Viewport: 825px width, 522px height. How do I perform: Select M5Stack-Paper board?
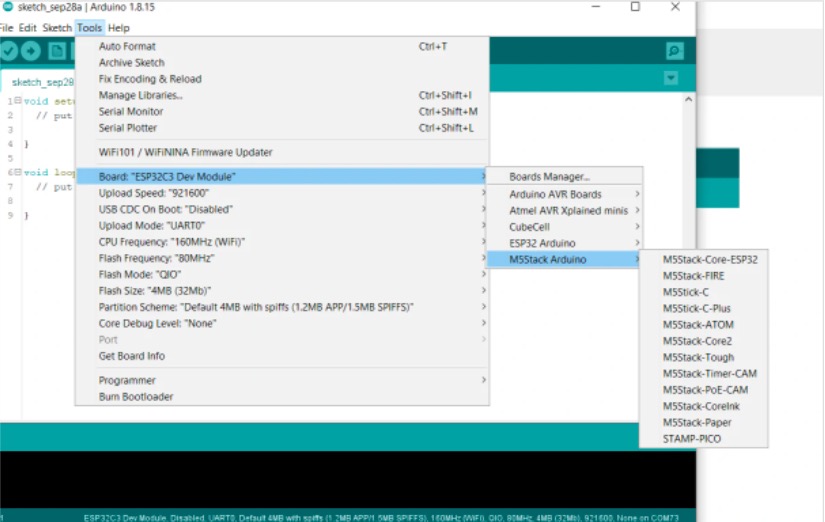click(703, 423)
